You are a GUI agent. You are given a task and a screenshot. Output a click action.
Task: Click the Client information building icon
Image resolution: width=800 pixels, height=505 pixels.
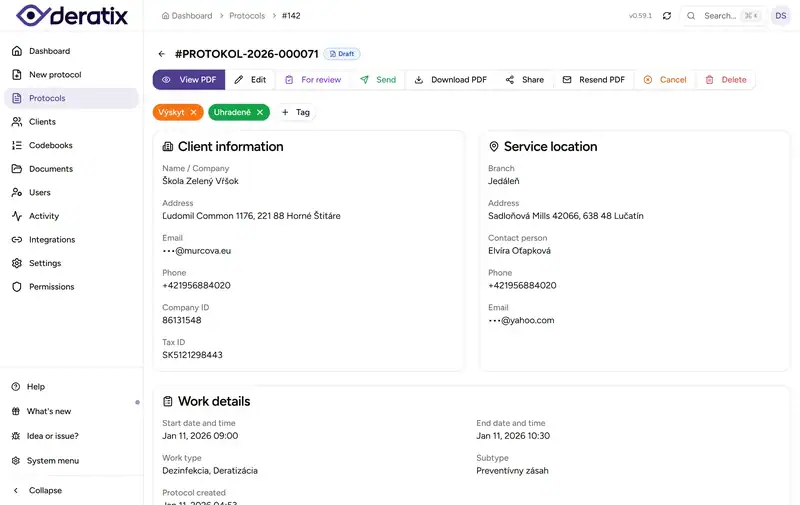tap(167, 146)
